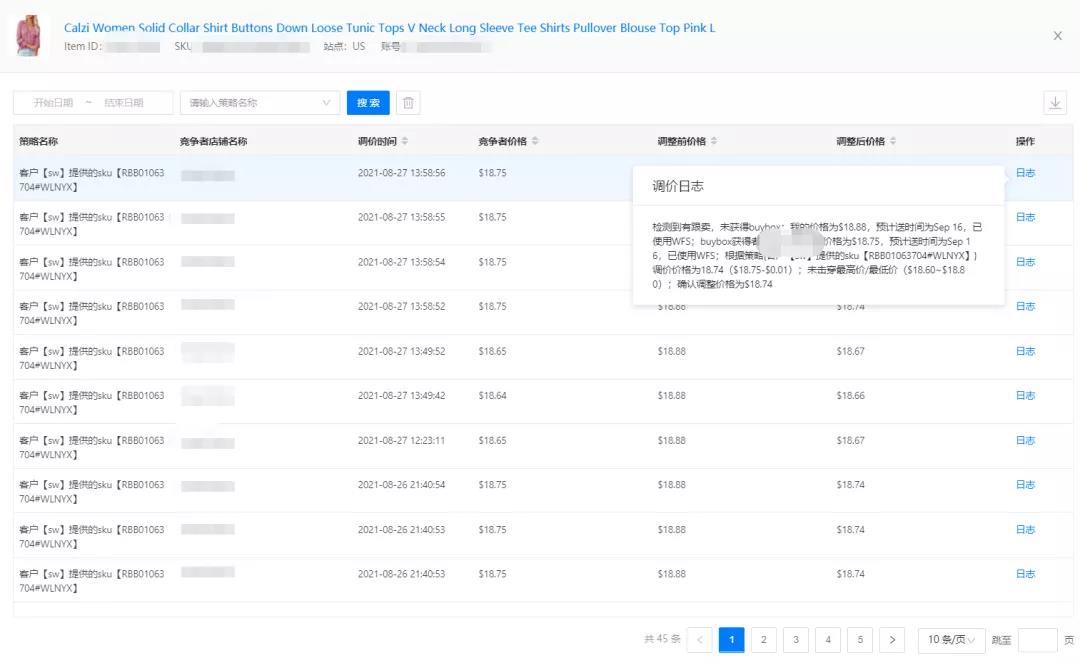Sort by 调整前价格 column sort icon
Screen dimensions: 1080x663
(714, 141)
